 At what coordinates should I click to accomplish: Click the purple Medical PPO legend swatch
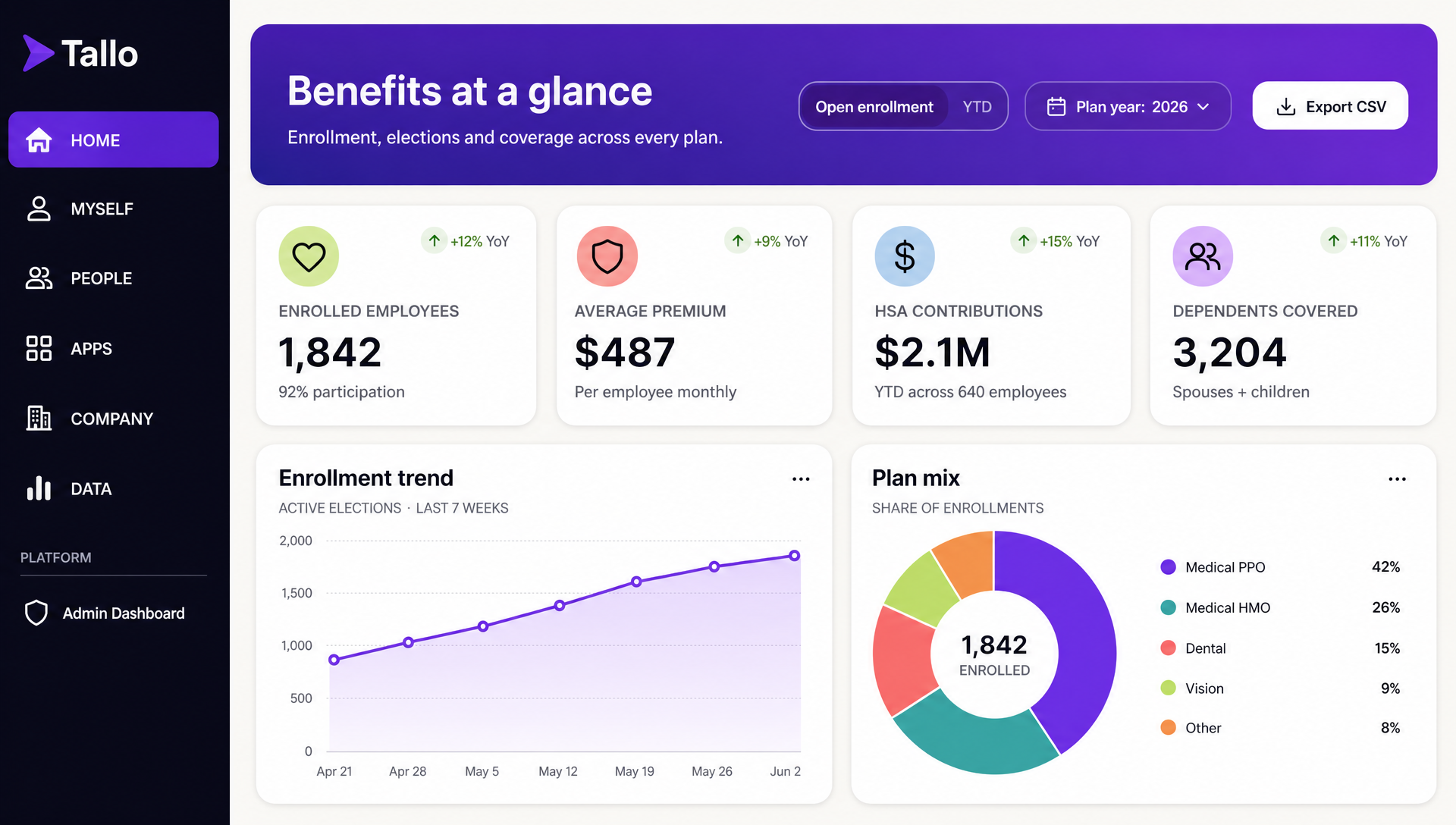pyautogui.click(x=1168, y=567)
